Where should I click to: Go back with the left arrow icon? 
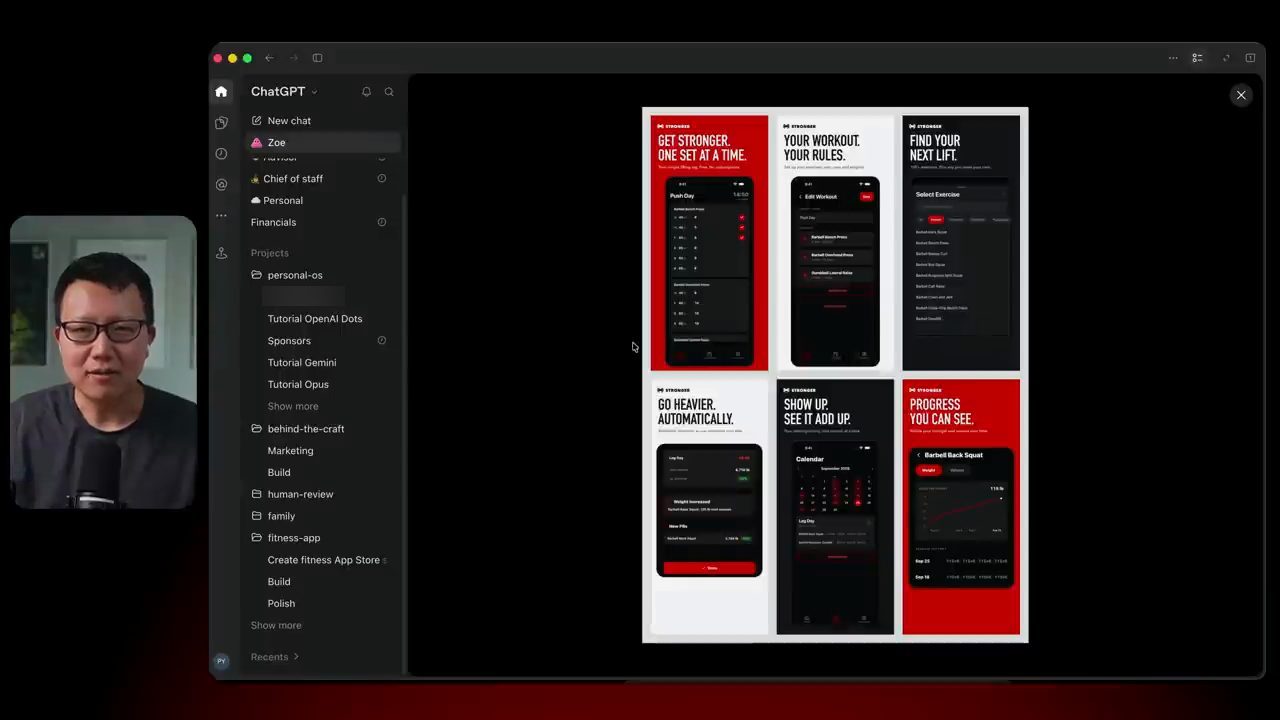click(269, 58)
